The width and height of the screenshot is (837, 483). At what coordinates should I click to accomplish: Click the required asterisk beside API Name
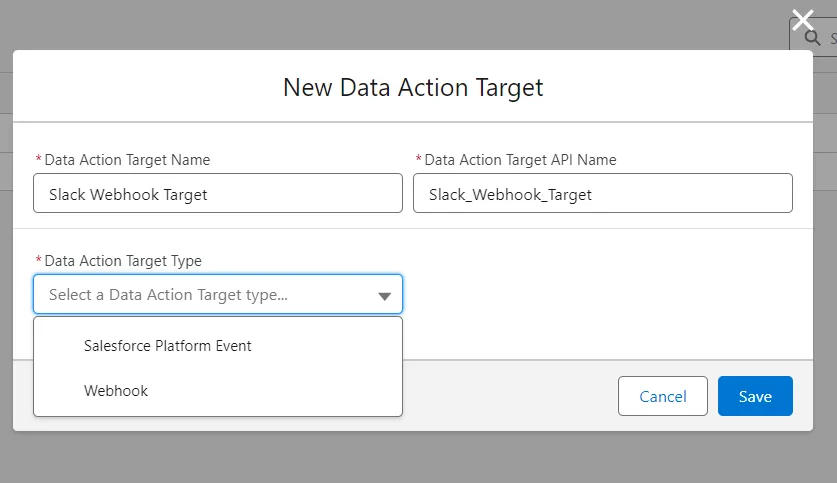click(419, 160)
